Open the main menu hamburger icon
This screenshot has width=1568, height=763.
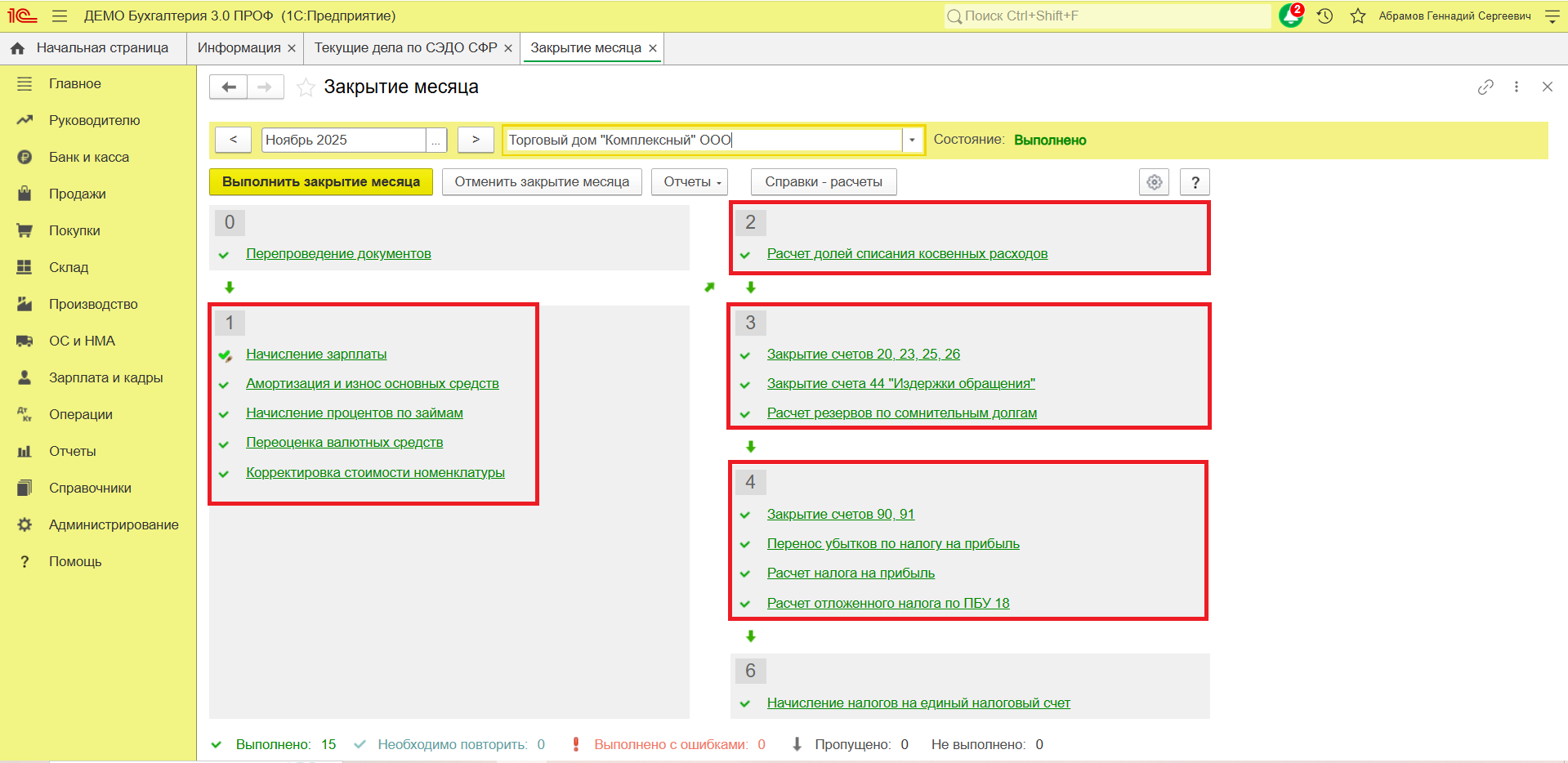point(60,16)
